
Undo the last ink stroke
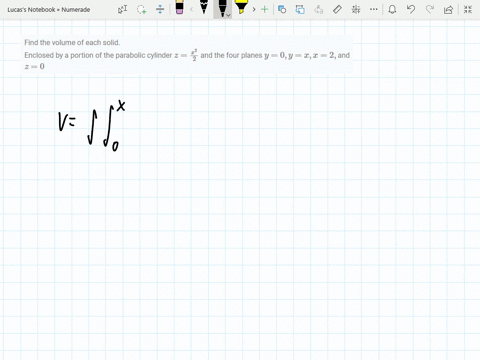[411, 9]
